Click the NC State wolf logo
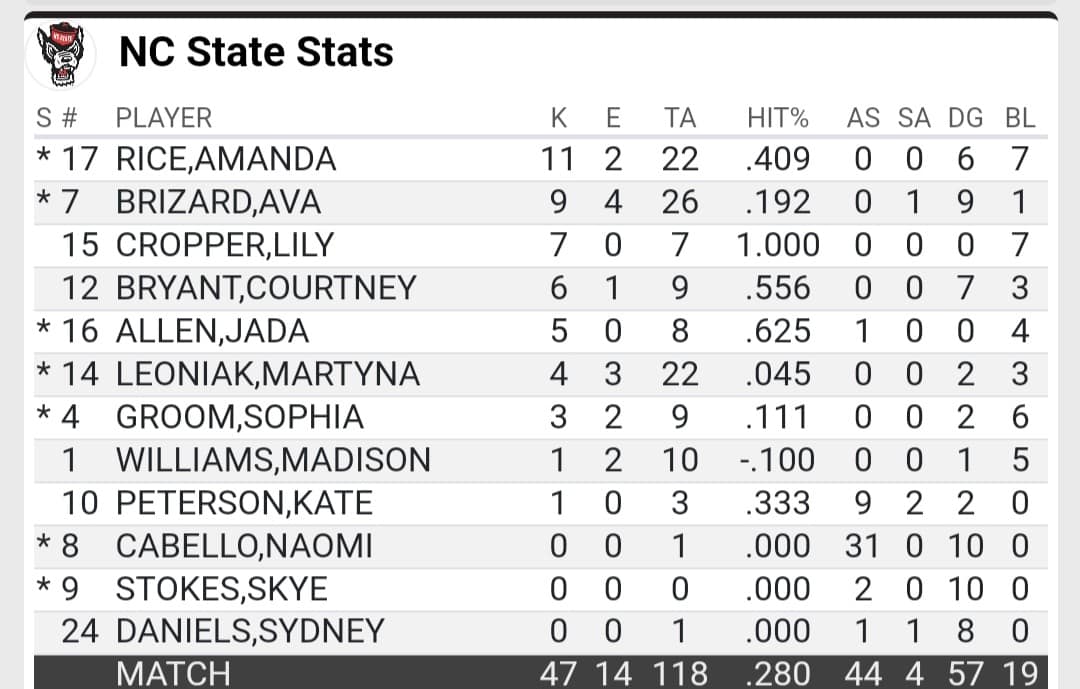This screenshot has width=1080, height=689. (61, 53)
